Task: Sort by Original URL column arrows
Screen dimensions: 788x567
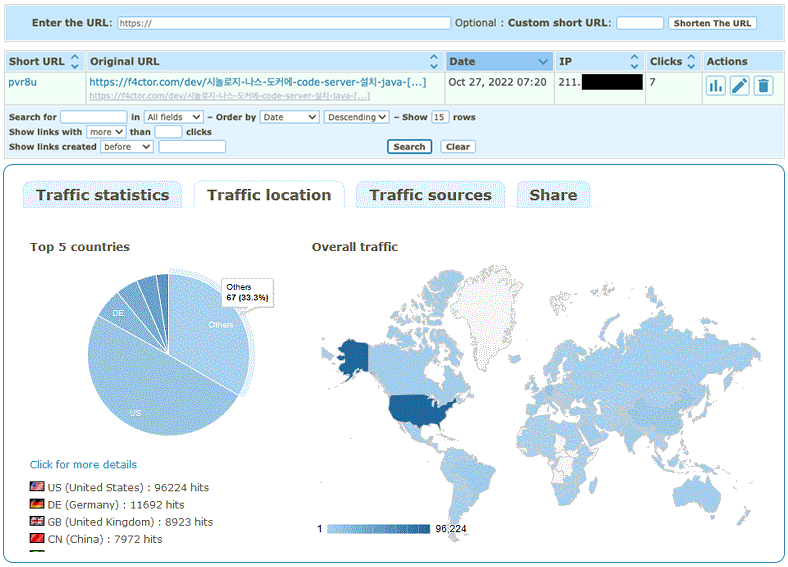Action: coord(434,62)
